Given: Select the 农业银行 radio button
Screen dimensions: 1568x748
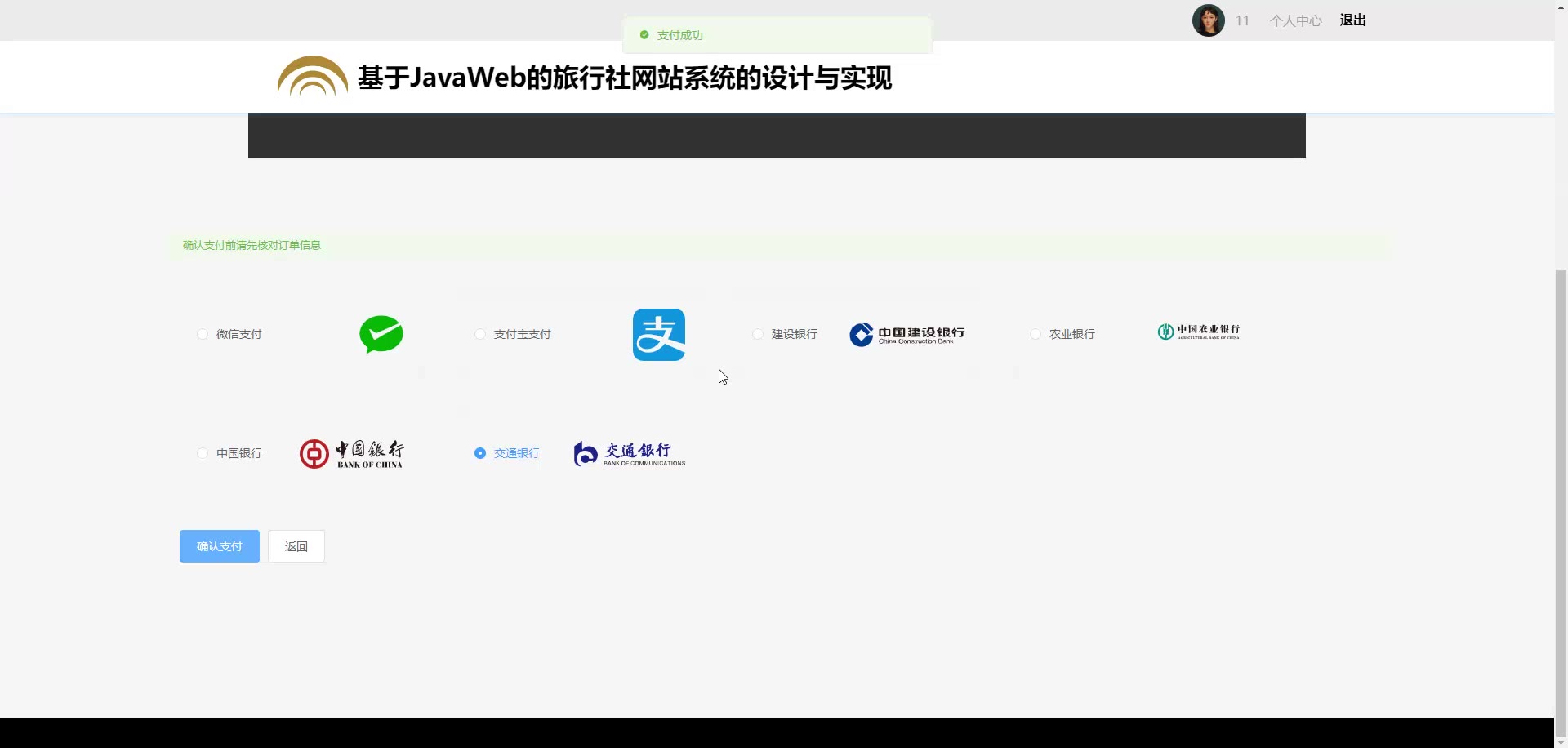Looking at the screenshot, I should coord(1036,334).
